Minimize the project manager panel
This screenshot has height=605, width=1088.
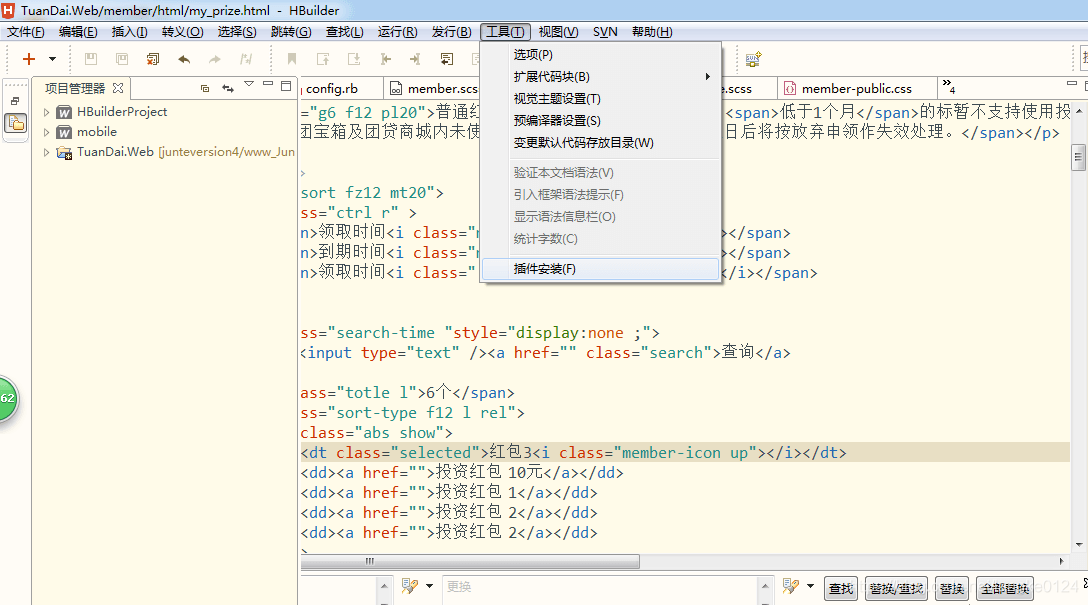pyautogui.click(x=268, y=84)
